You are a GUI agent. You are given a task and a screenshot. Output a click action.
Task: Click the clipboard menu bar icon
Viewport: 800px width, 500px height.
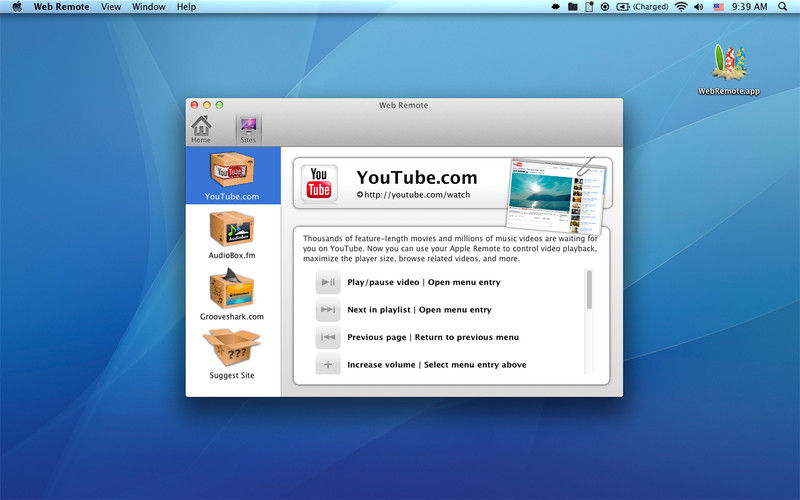[589, 7]
